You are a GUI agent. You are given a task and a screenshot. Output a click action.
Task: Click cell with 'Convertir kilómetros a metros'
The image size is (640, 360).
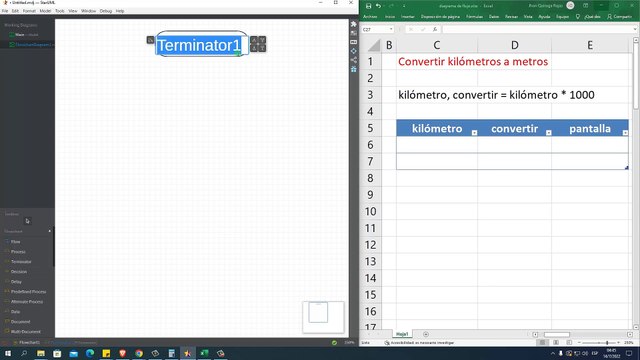[x=473, y=62]
